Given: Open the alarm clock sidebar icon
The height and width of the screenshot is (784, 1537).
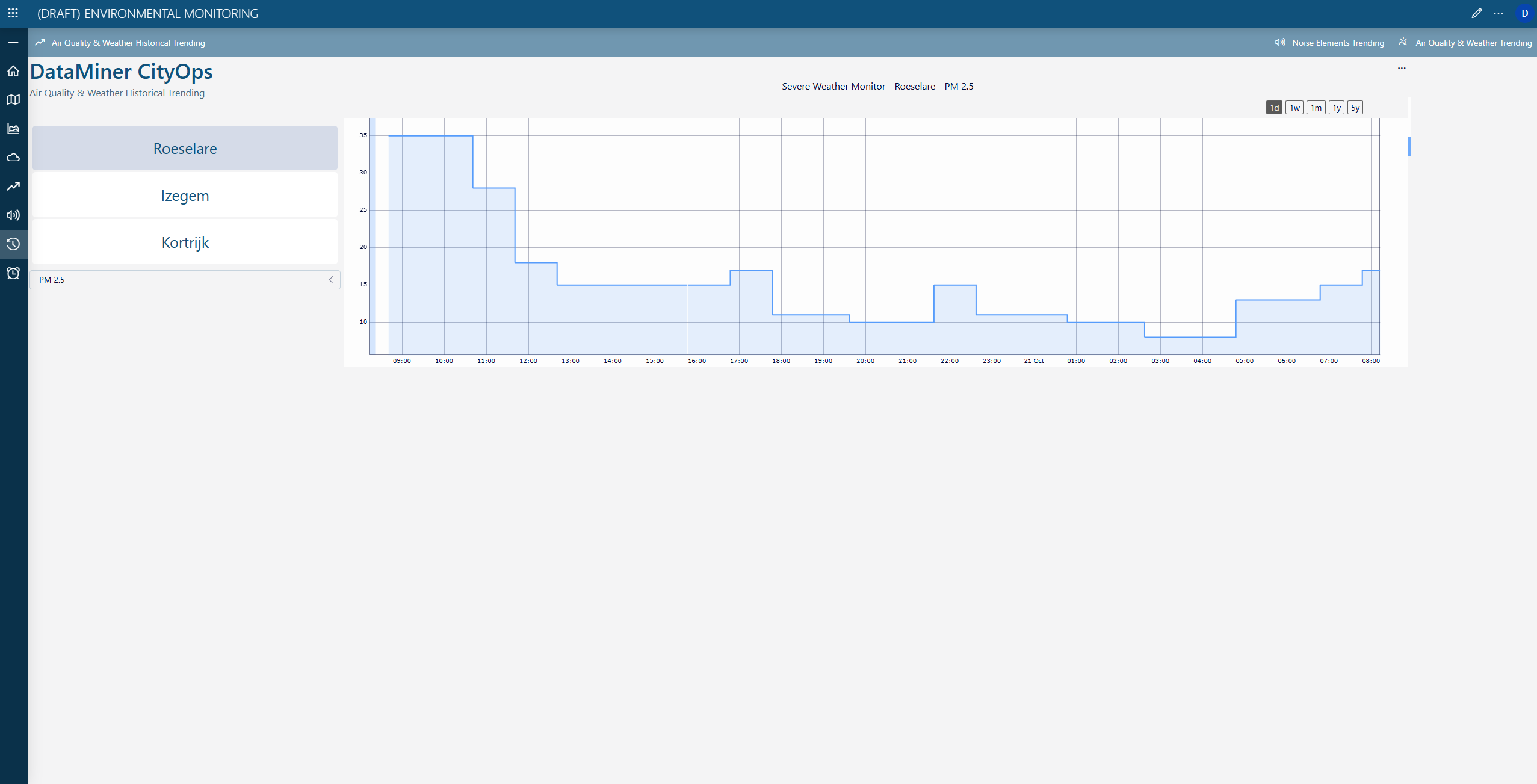Looking at the screenshot, I should (x=13, y=273).
